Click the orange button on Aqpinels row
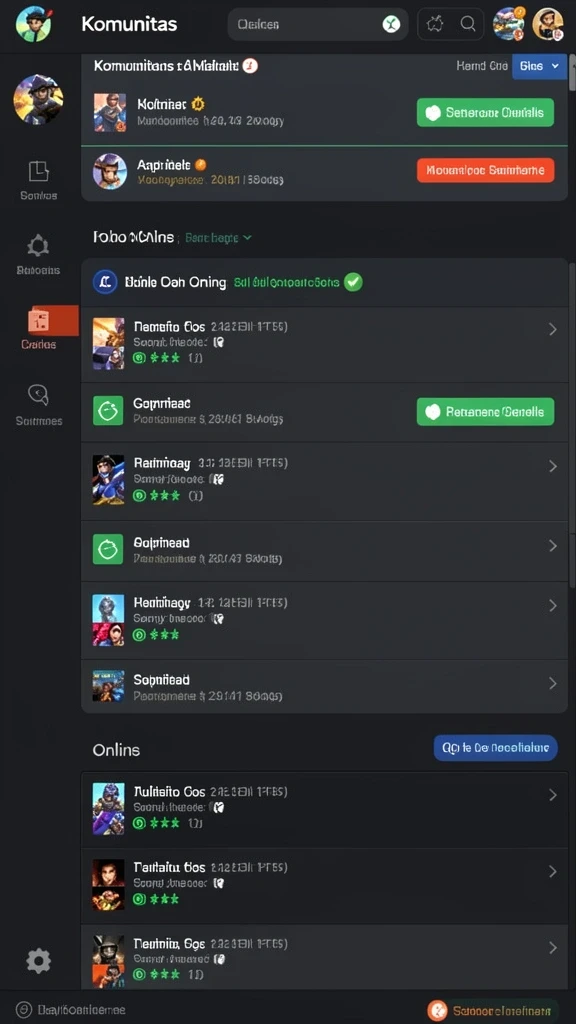This screenshot has width=576, height=1024. pyautogui.click(x=485, y=170)
